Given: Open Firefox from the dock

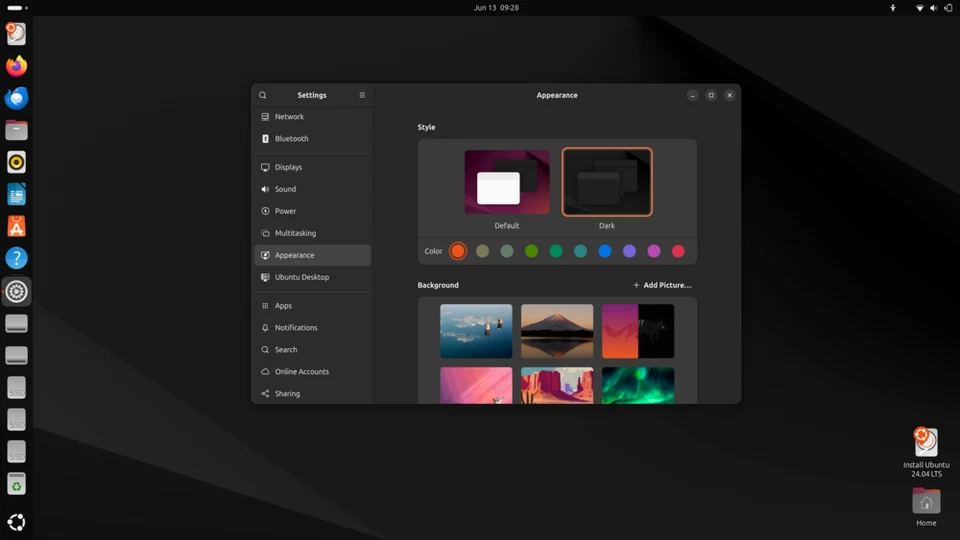Looking at the screenshot, I should pyautogui.click(x=16, y=66).
